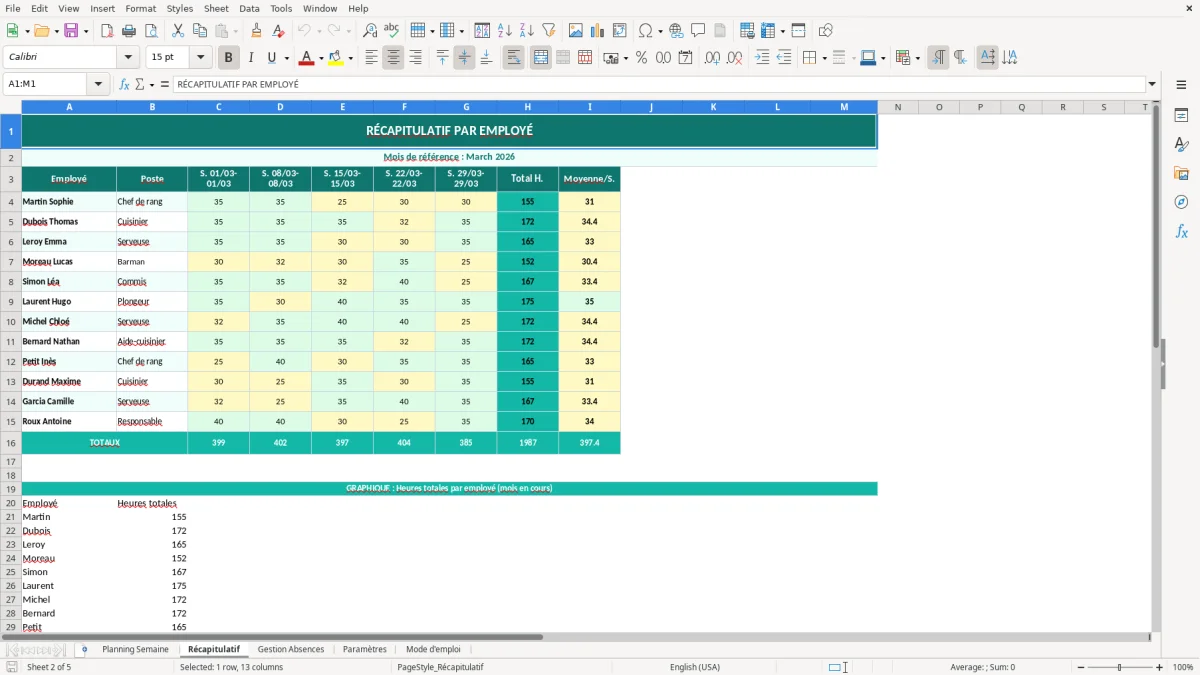Click the Print icon
Screen dimensions: 1200x675
(x=129, y=31)
